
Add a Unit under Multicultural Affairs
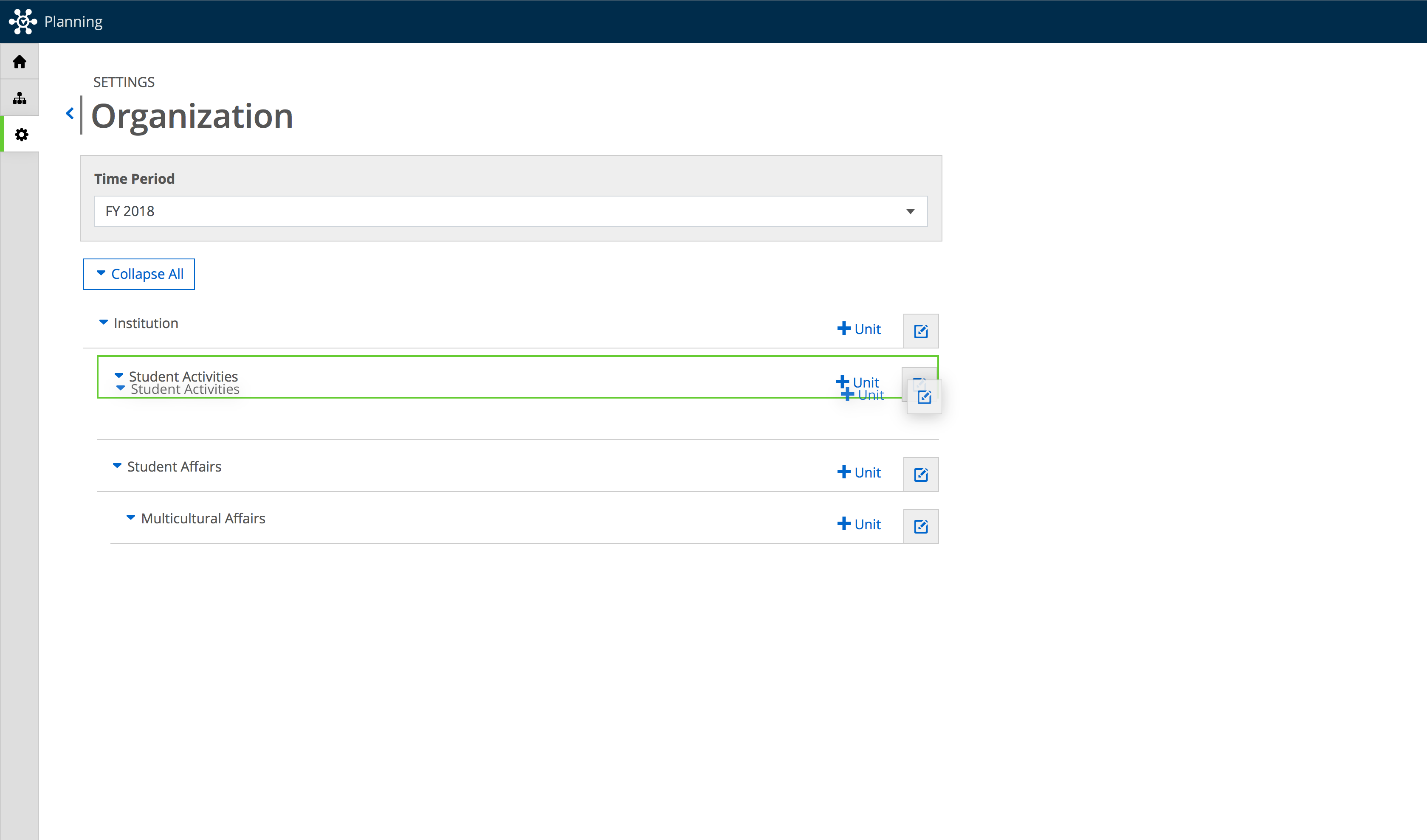coord(859,524)
